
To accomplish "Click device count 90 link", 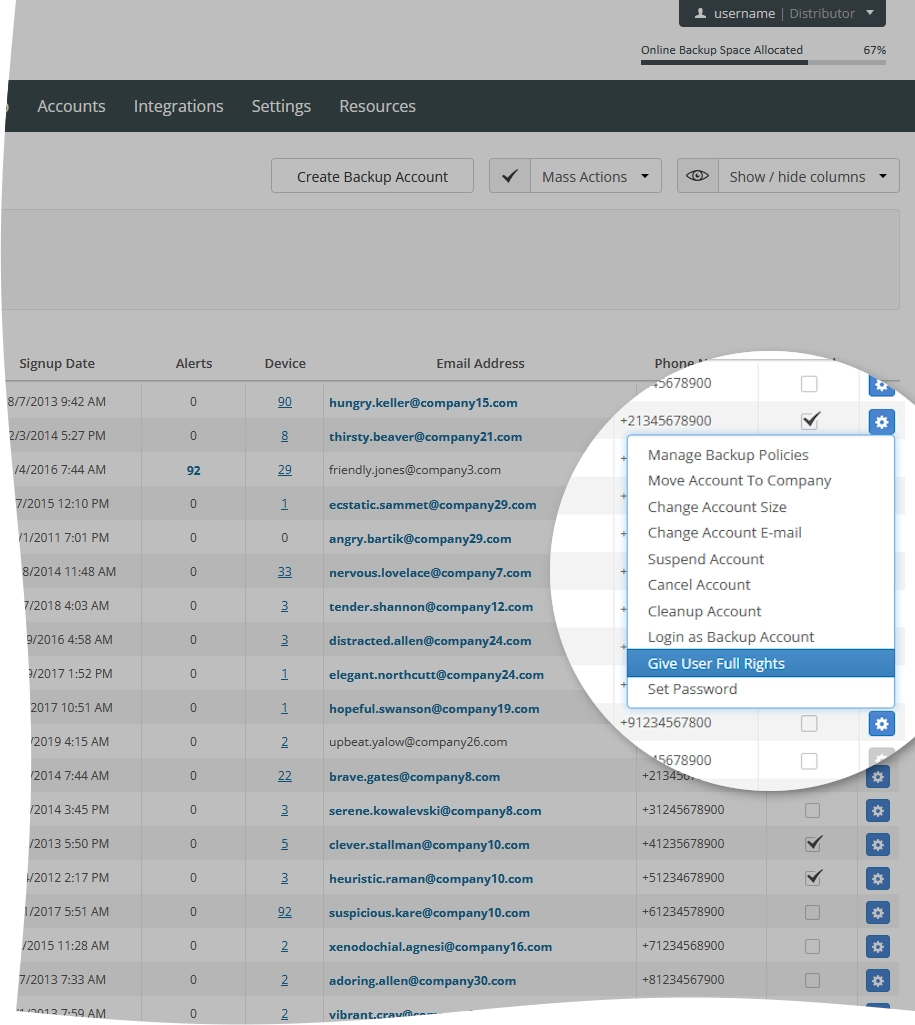I will coord(285,402).
